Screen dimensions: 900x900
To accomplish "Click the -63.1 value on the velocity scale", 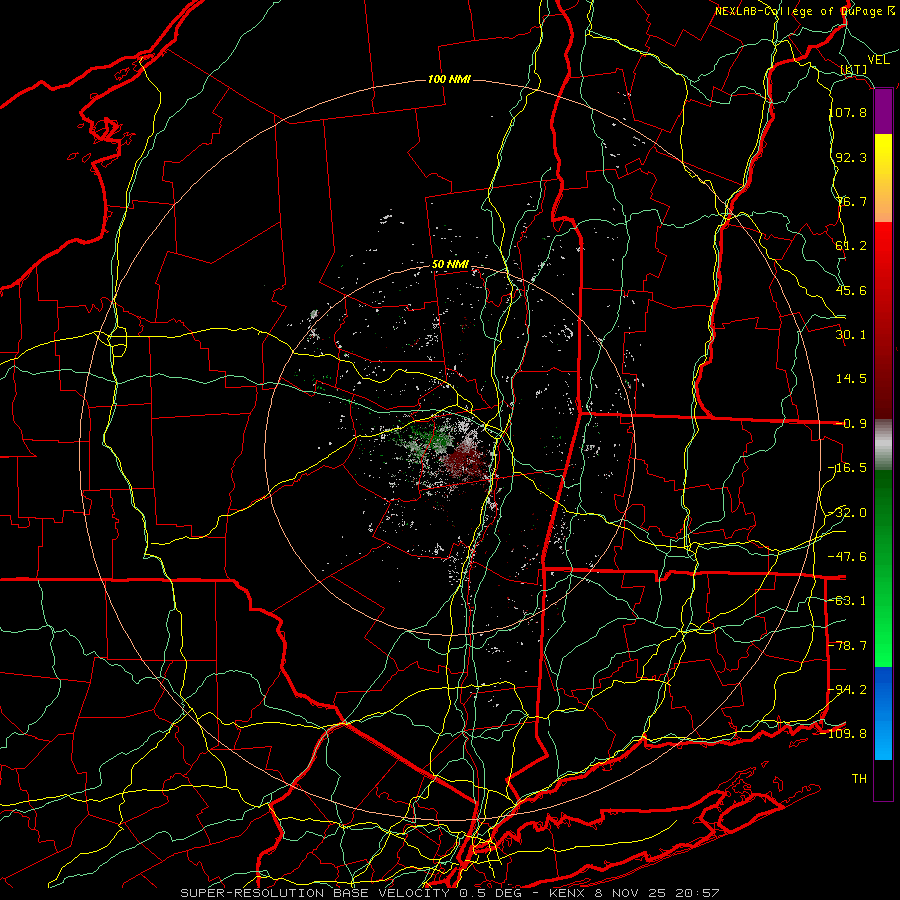I will (848, 601).
